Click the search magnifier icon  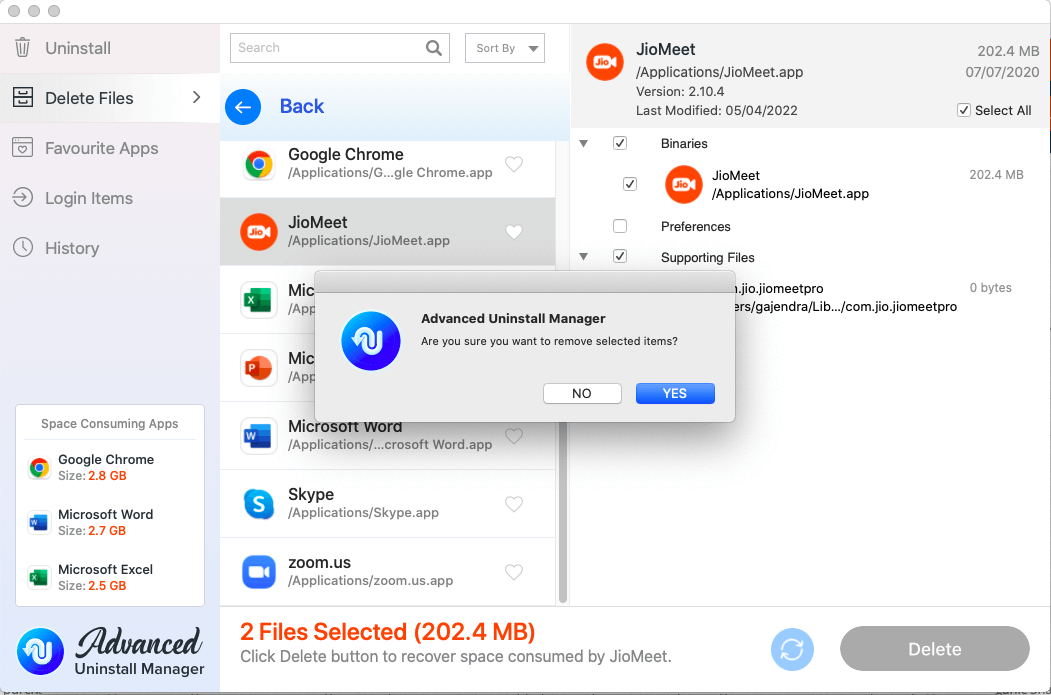click(x=433, y=47)
